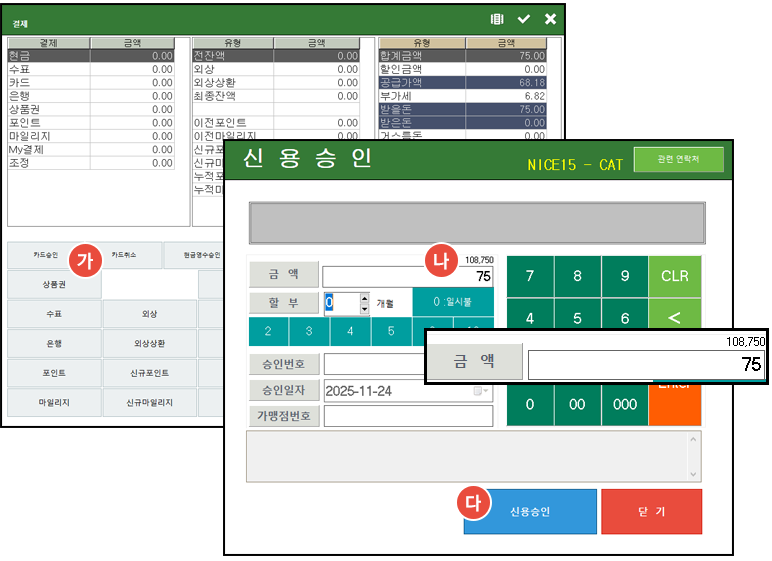Screen dimensions: 772x561
Task: Select the 현금 row in payment table
Action: click(91, 56)
